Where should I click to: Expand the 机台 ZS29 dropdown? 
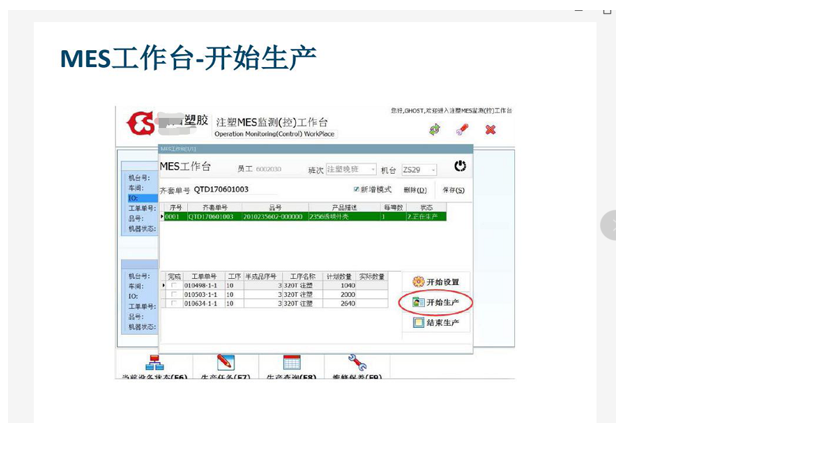pyautogui.click(x=433, y=170)
